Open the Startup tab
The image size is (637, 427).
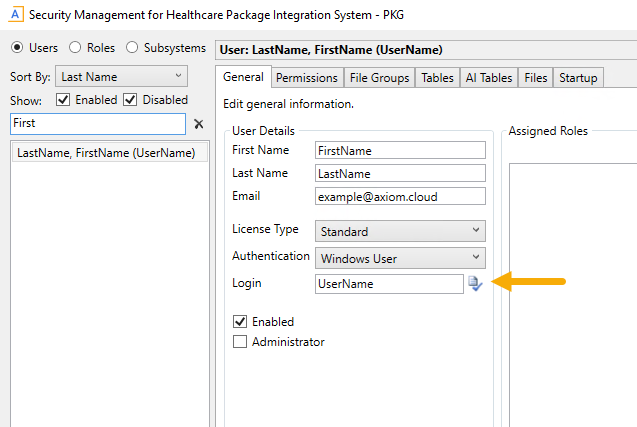tap(578, 78)
